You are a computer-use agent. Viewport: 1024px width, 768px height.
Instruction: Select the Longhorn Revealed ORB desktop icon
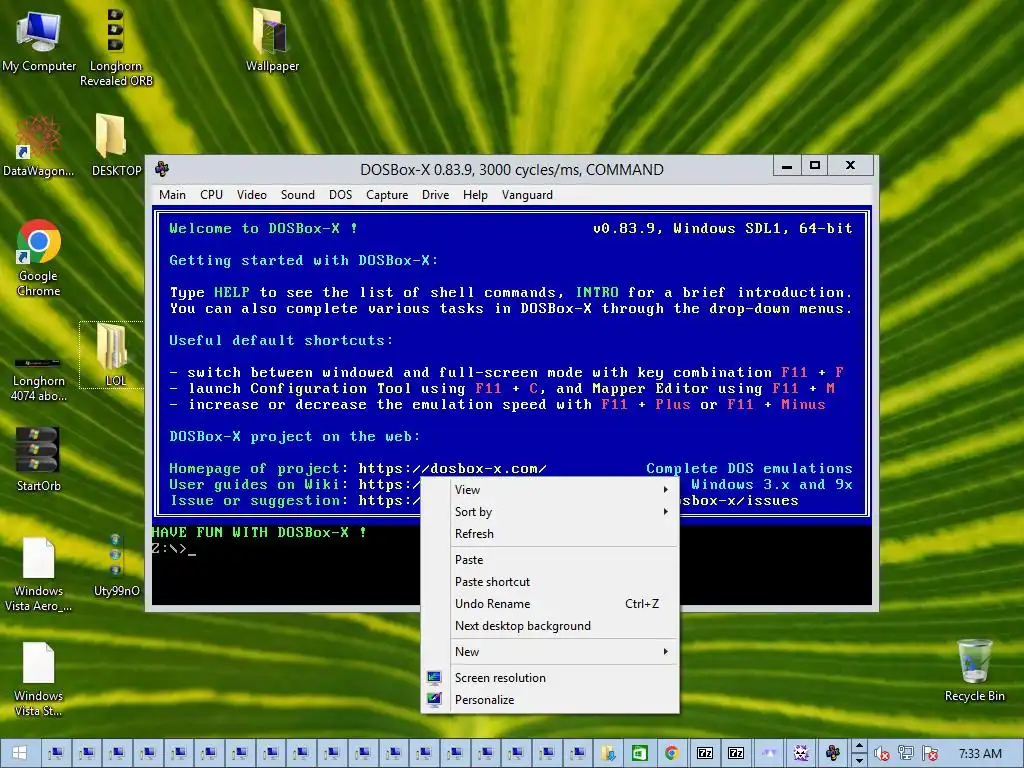[116, 47]
